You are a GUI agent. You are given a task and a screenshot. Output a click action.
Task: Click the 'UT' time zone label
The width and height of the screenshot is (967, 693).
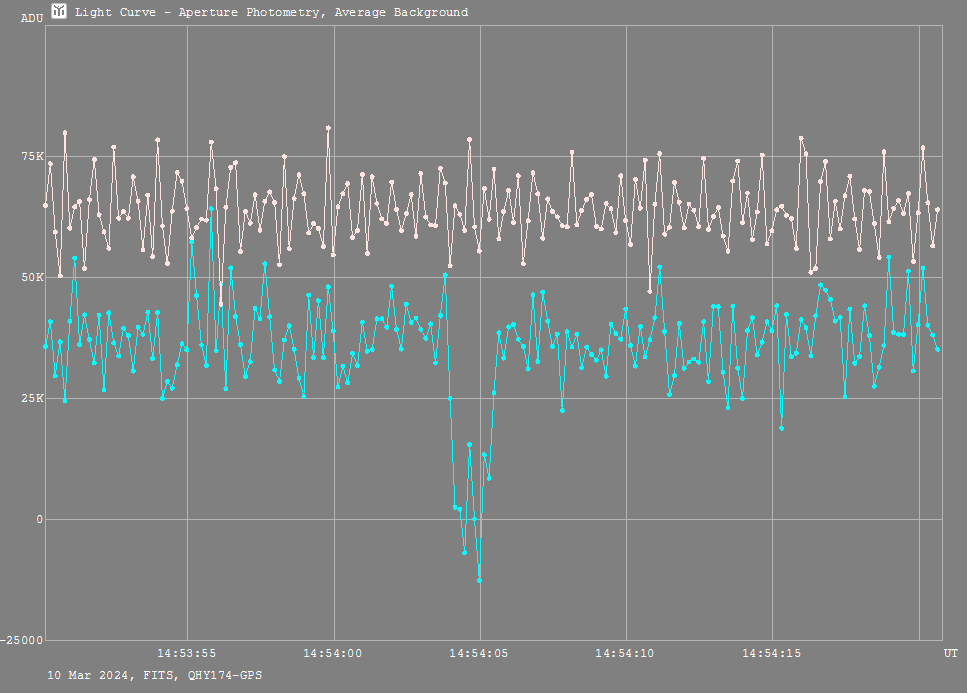[x=951, y=654]
